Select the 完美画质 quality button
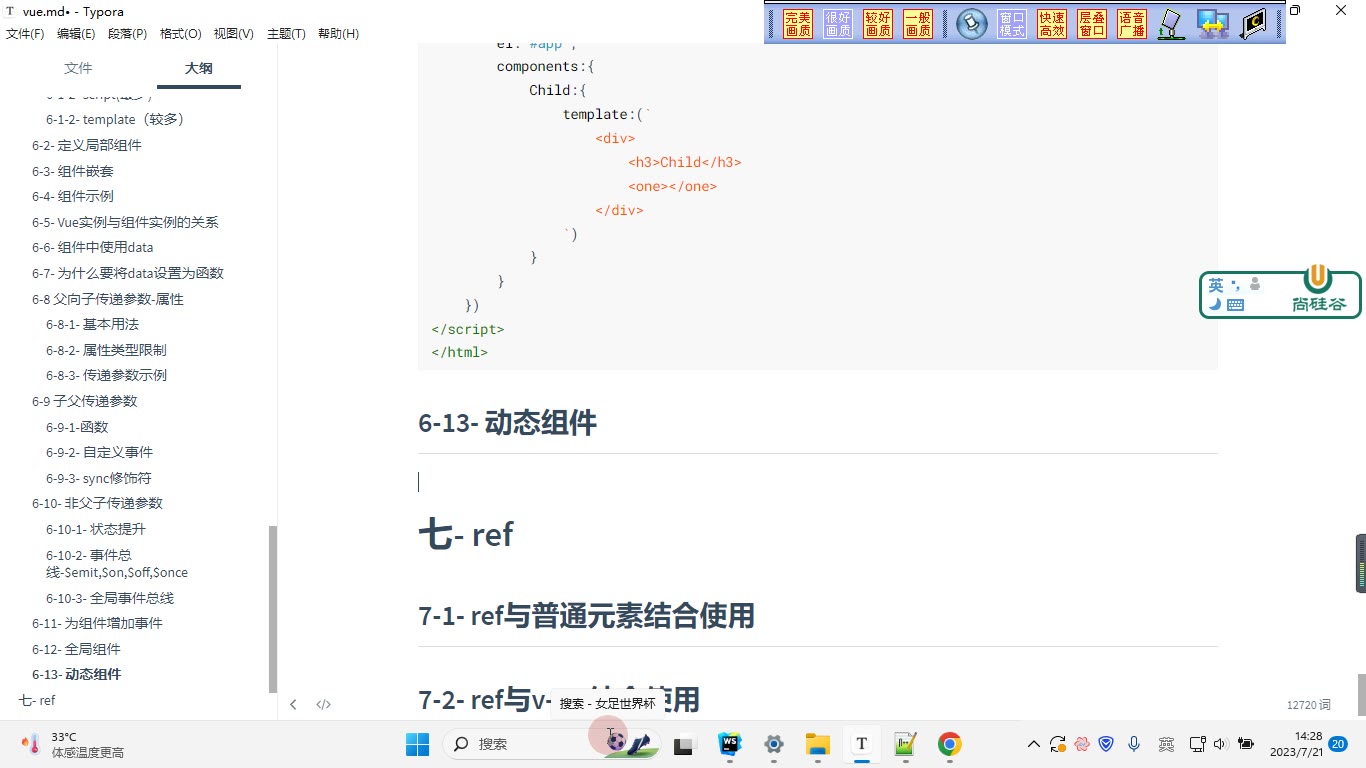The width and height of the screenshot is (1366, 768). [x=798, y=24]
